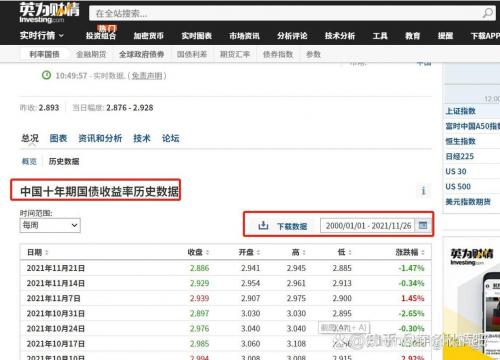Image resolution: width=500 pixels, height=360 pixels.
Task: Open the 加密货币 menu
Action: 149,36
